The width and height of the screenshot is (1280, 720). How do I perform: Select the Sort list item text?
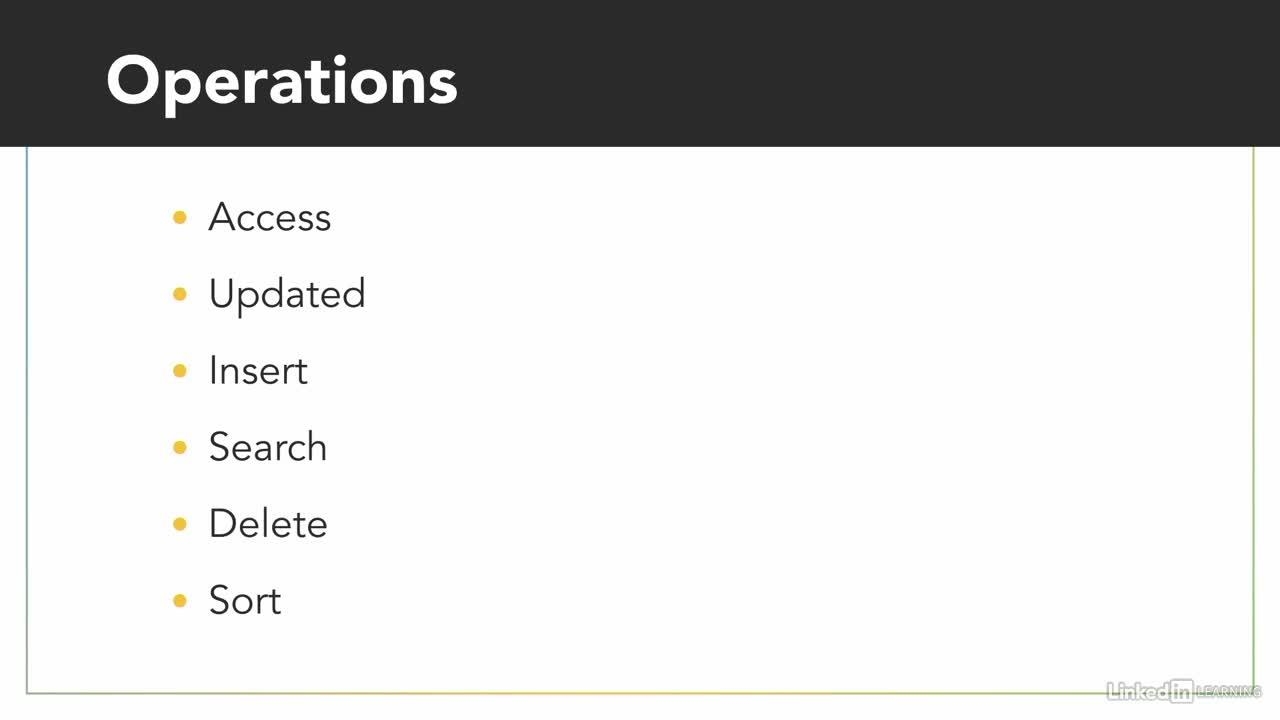(x=244, y=601)
